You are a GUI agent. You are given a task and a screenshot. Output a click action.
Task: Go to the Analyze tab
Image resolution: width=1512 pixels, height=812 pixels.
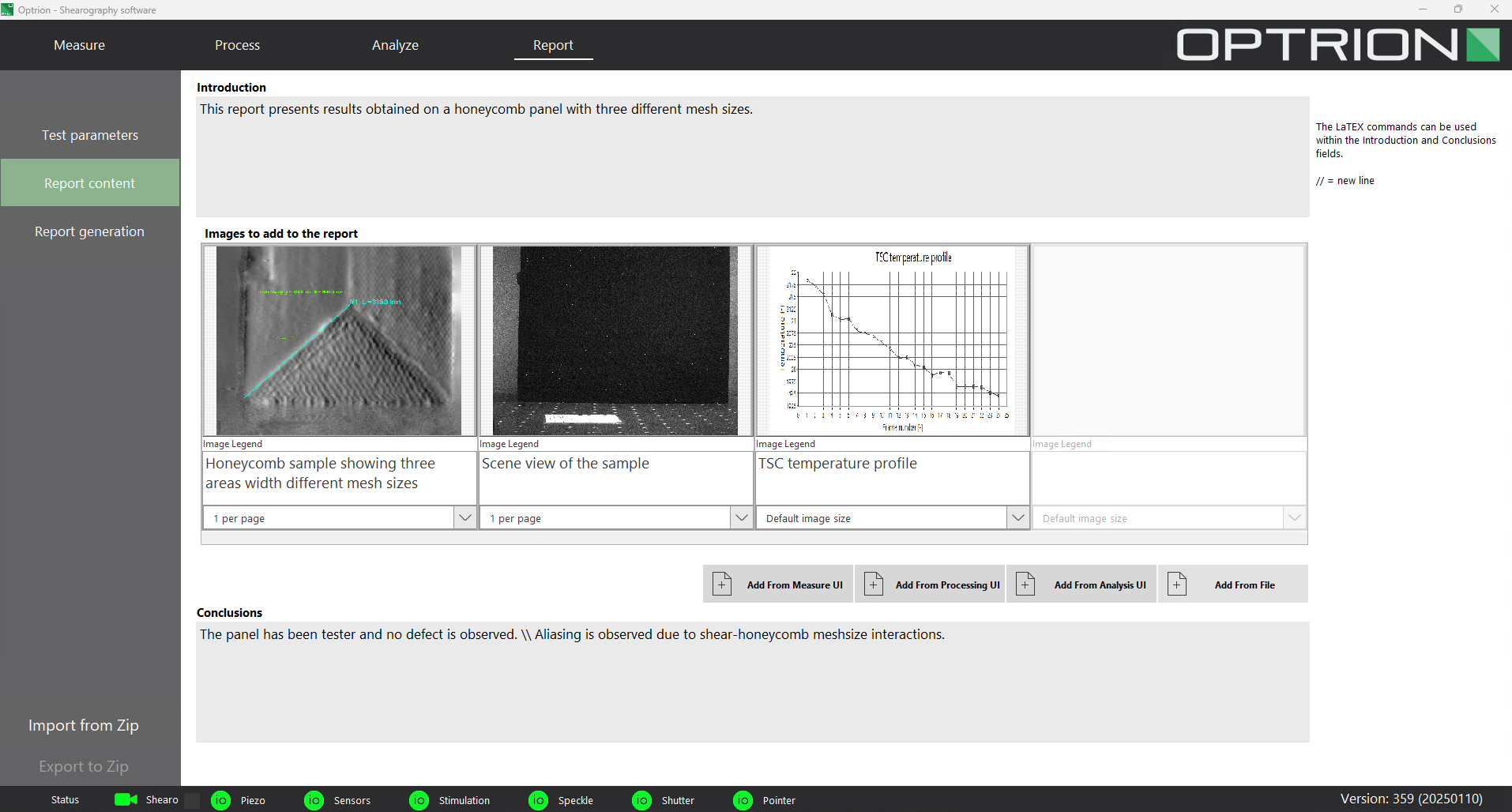click(x=395, y=45)
